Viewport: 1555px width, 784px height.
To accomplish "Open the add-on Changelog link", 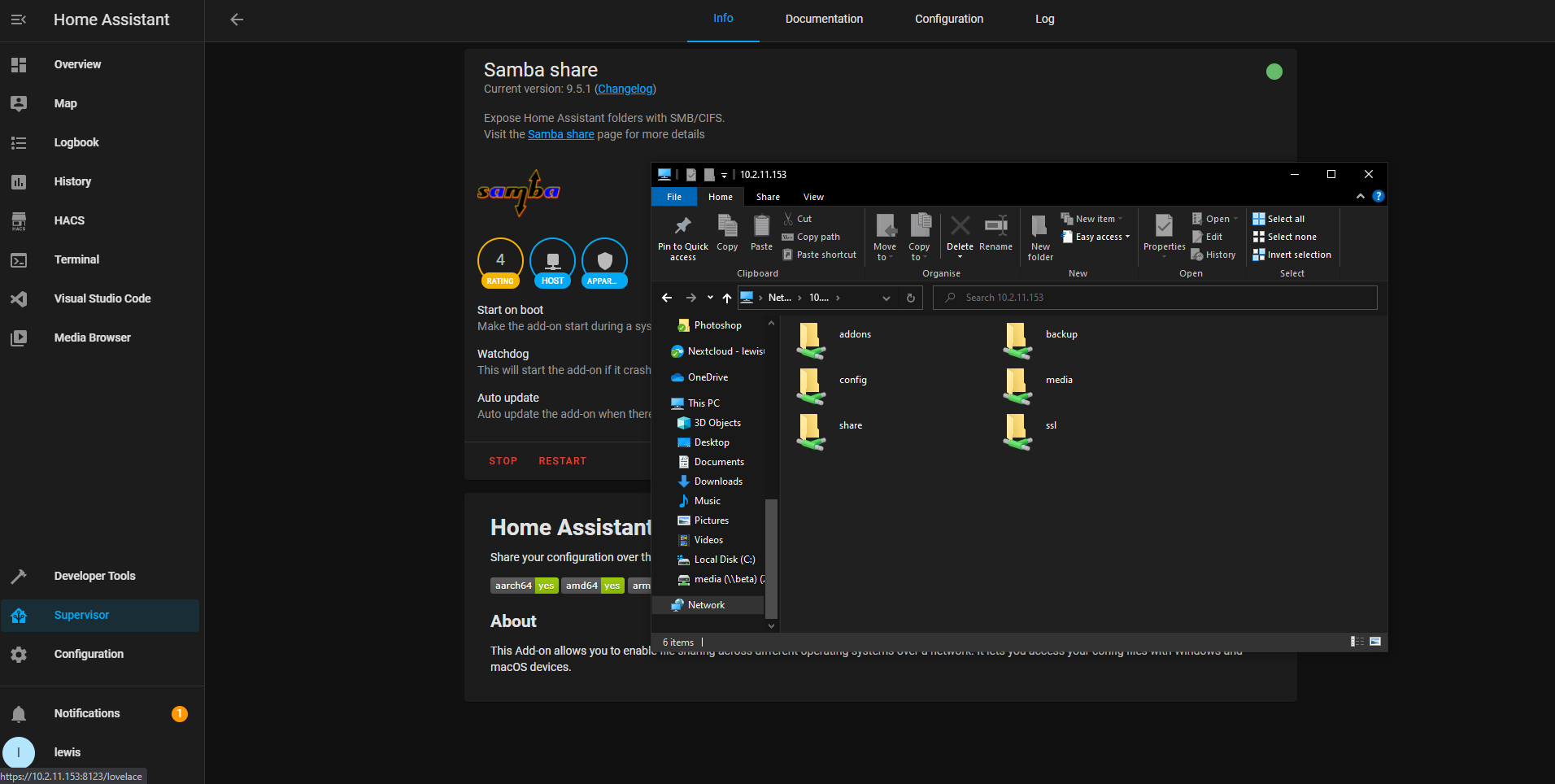I will [625, 89].
